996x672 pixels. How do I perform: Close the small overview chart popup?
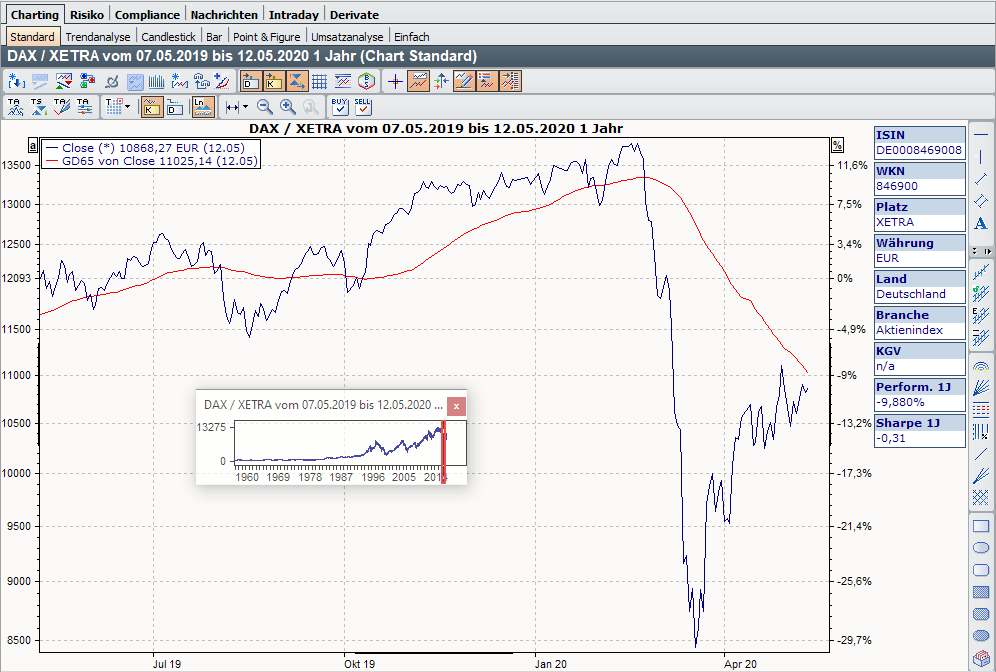[456, 405]
